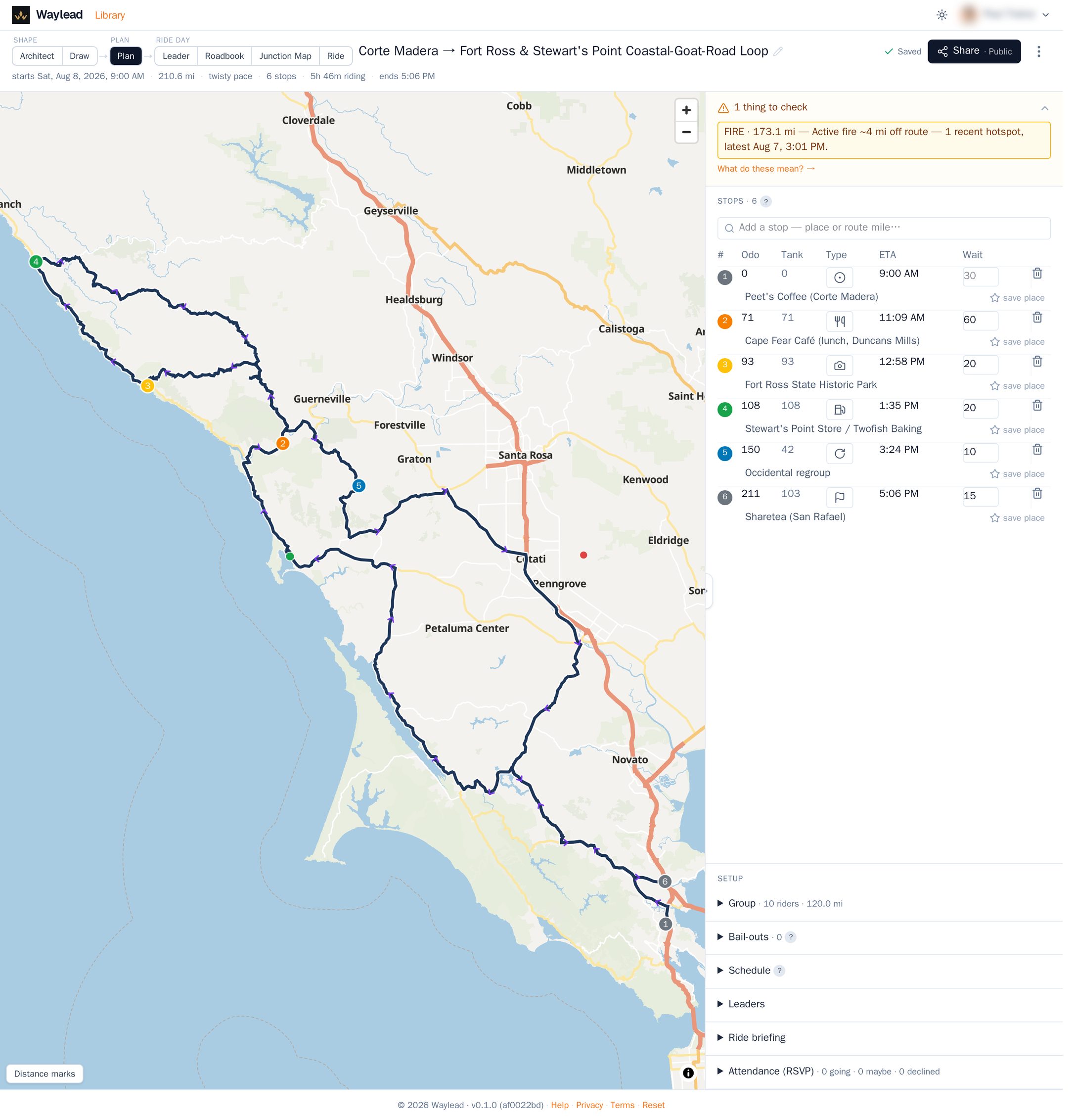The width and height of the screenshot is (1074, 1120).
Task: Edit route title with pencil icon
Action: [x=777, y=51]
